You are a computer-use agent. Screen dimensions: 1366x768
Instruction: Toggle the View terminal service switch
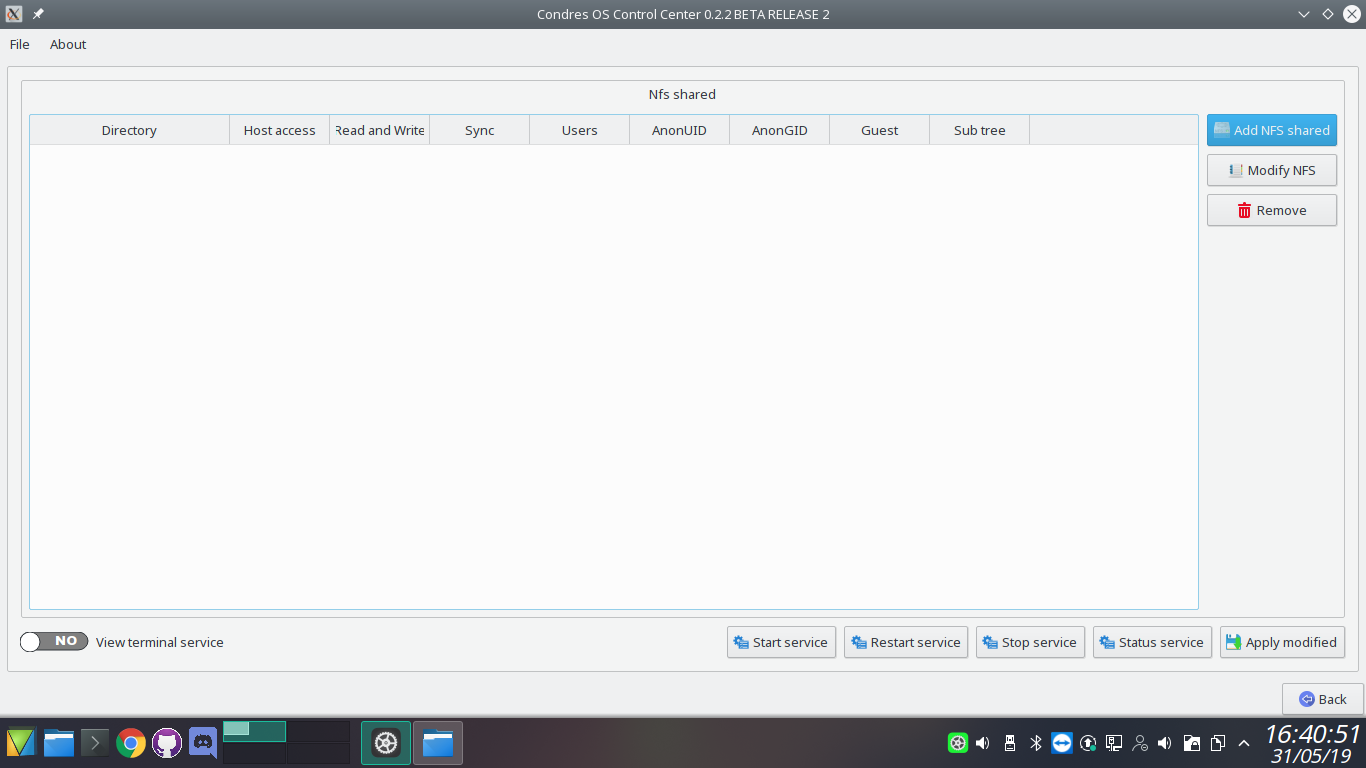coord(54,642)
